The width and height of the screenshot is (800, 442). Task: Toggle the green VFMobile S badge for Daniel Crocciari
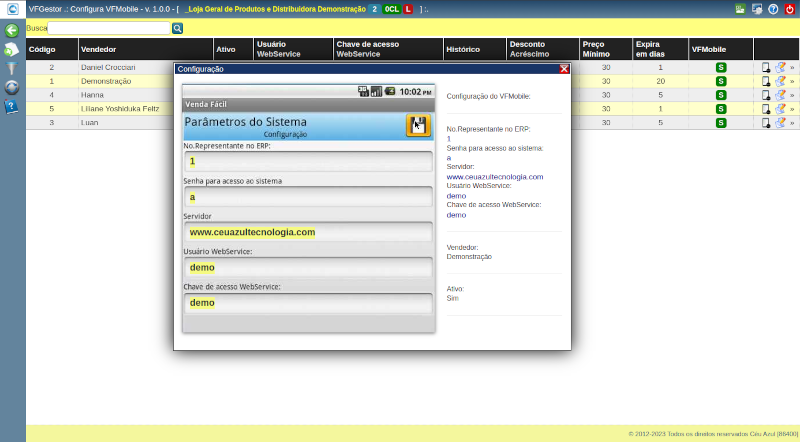tap(721, 67)
